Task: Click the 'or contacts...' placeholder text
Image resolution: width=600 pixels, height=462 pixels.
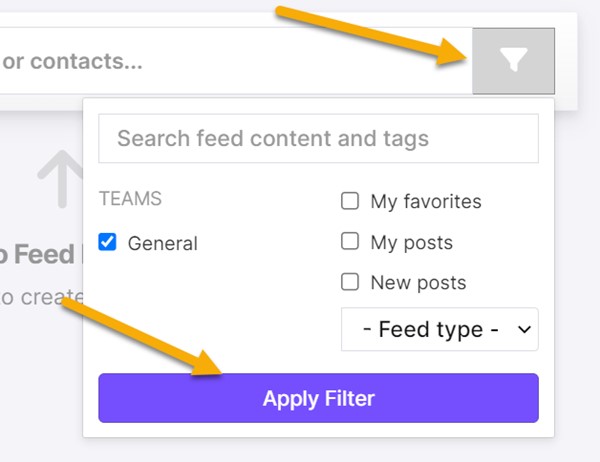Action: point(72,61)
